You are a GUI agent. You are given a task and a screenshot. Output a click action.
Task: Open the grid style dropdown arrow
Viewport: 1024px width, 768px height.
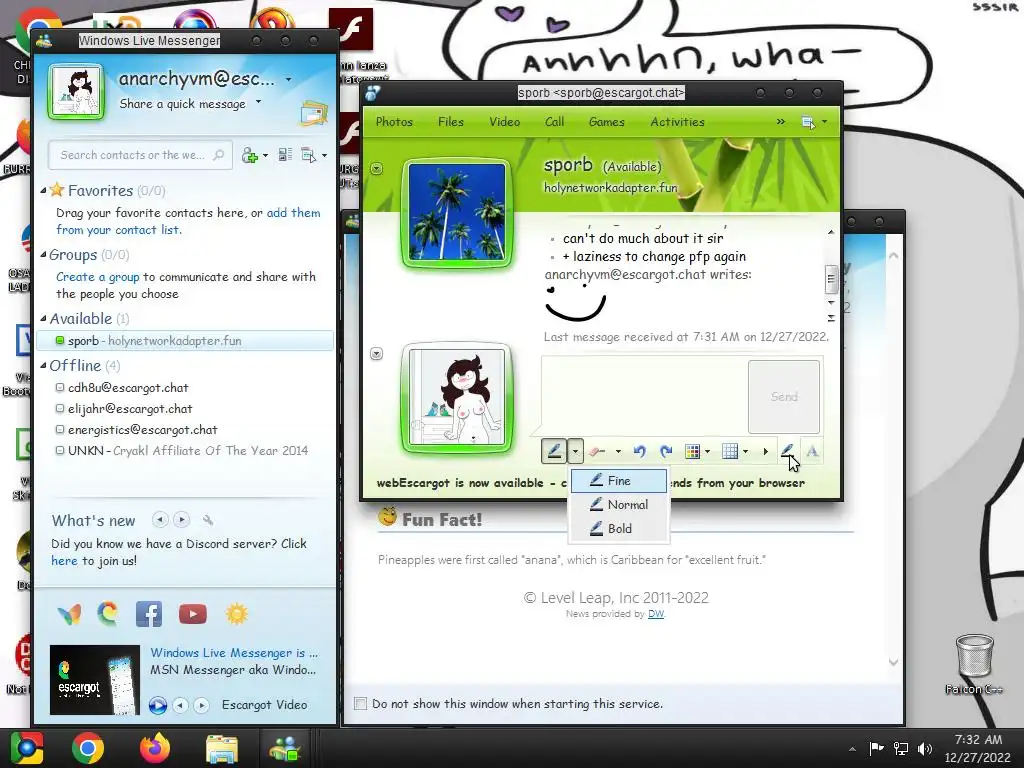pyautogui.click(x=745, y=451)
